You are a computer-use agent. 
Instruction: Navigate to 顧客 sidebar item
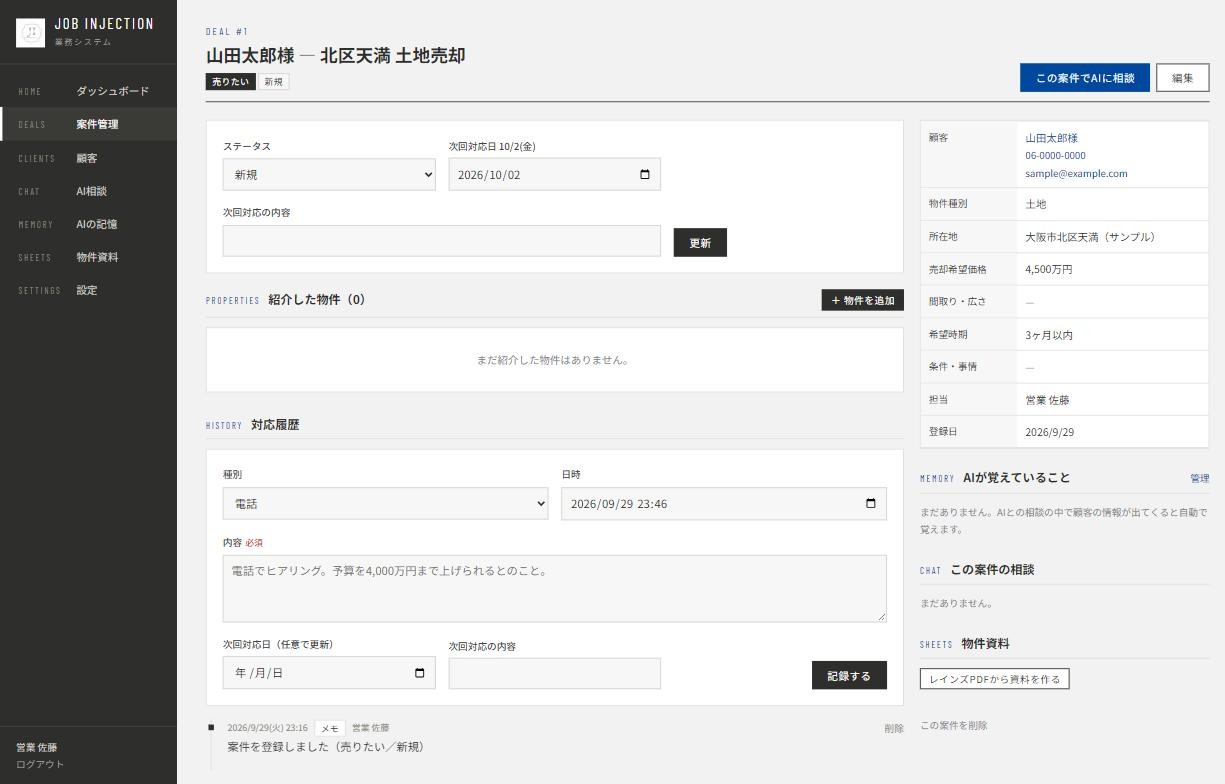87,158
